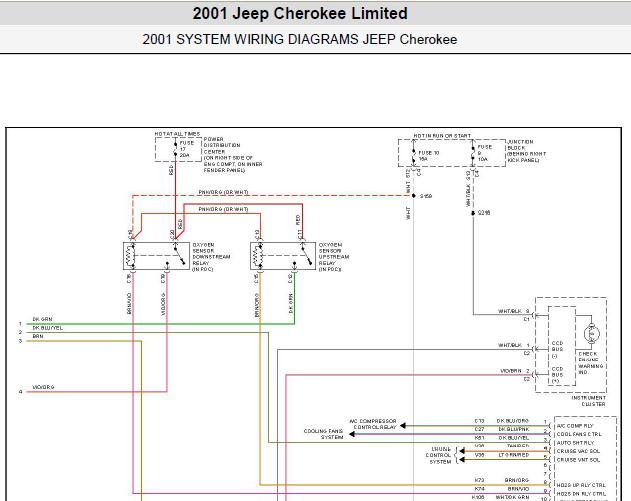This screenshot has height=501, width=631.
Task: Click the 'JUNCTION BLOCK' description text
Action: pyautogui.click(x=526, y=151)
